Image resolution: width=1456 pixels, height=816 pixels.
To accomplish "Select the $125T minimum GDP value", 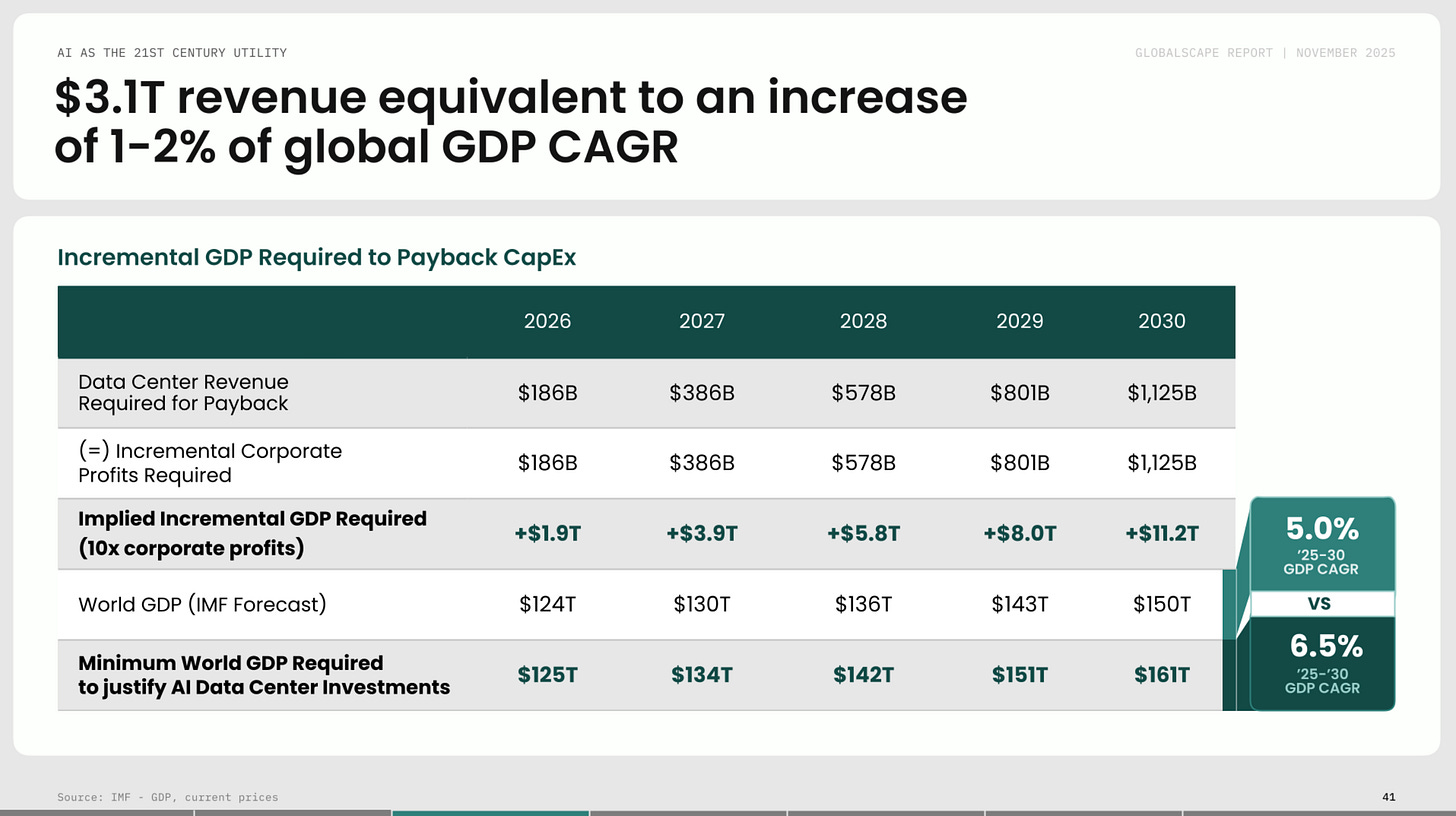I will coord(548,675).
